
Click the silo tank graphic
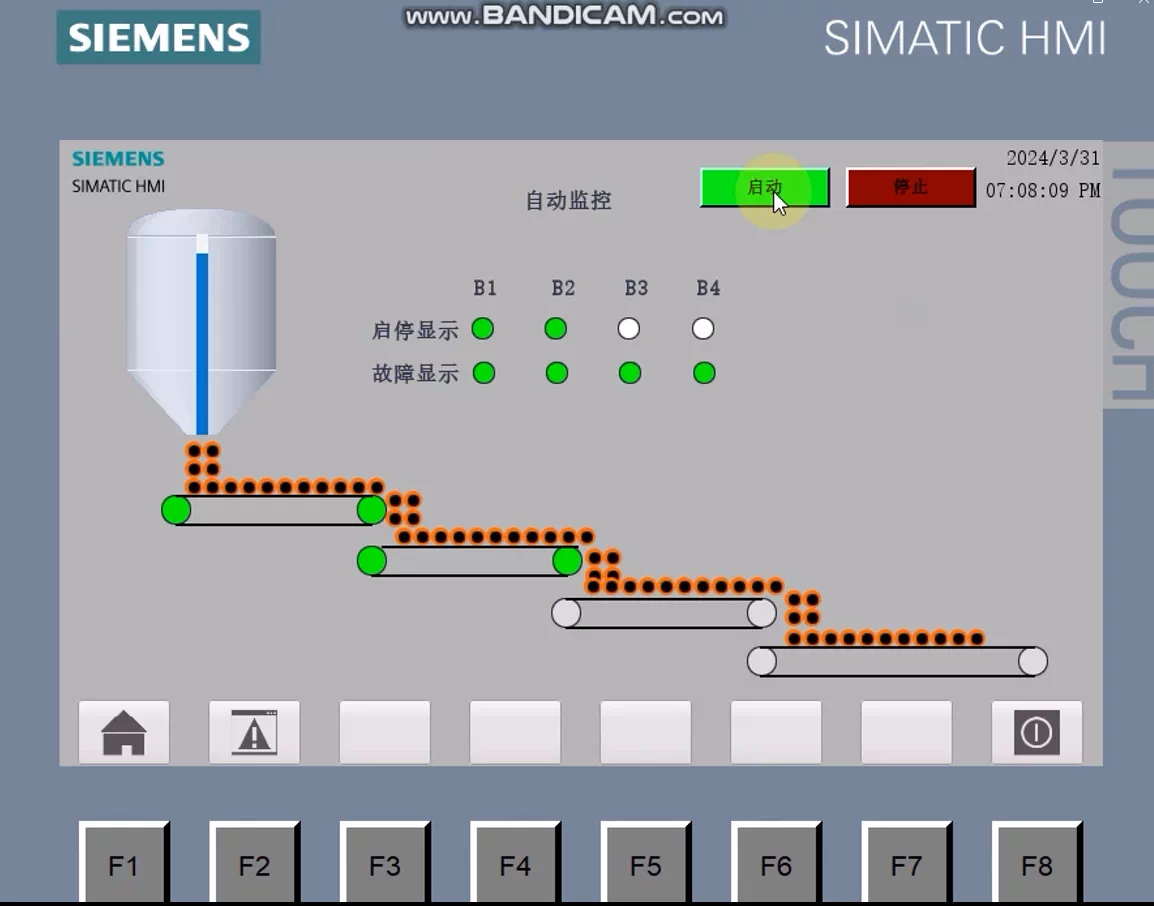[x=202, y=322]
